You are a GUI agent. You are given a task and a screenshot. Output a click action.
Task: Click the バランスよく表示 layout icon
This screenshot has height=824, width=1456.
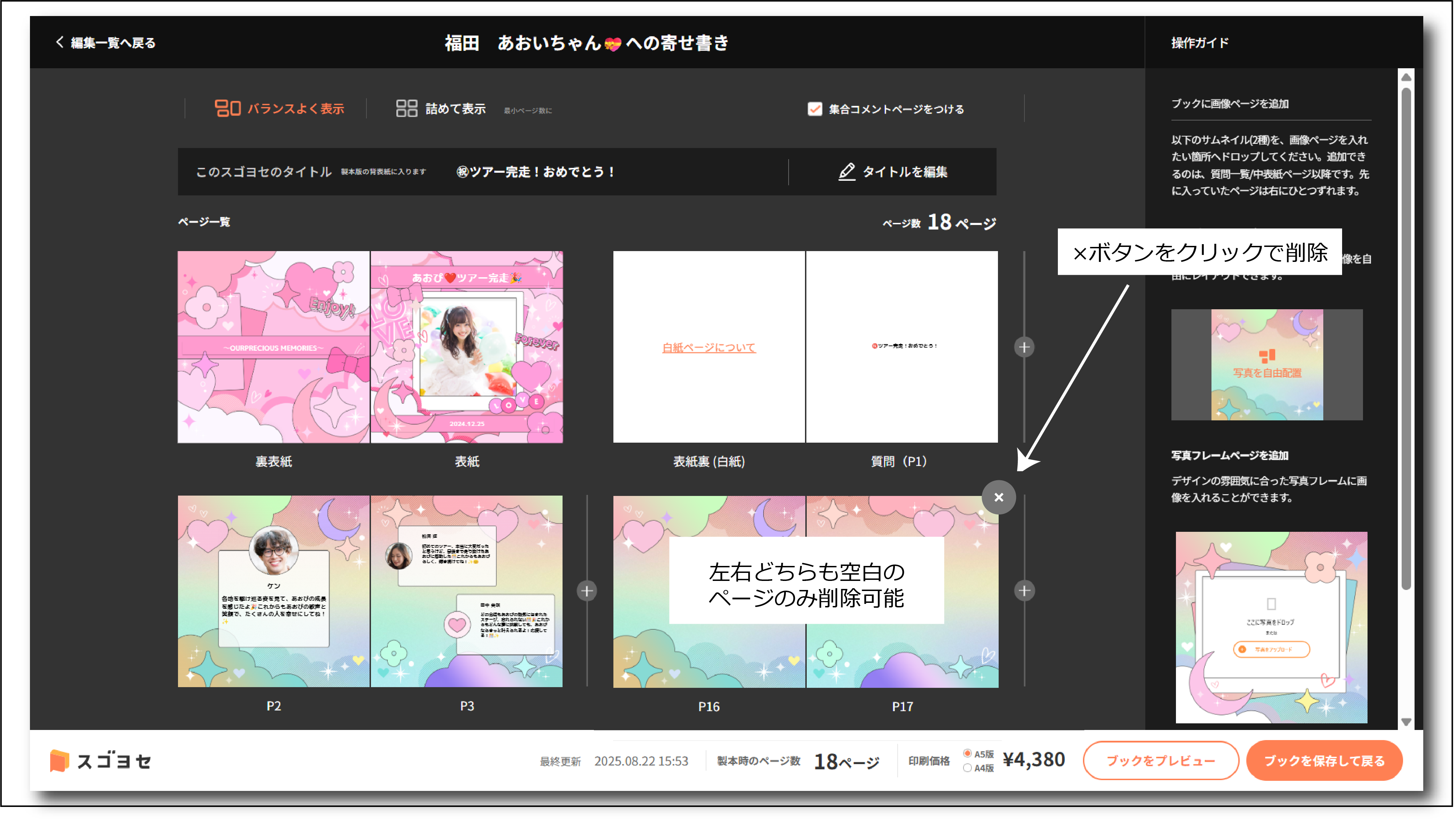click(x=228, y=109)
